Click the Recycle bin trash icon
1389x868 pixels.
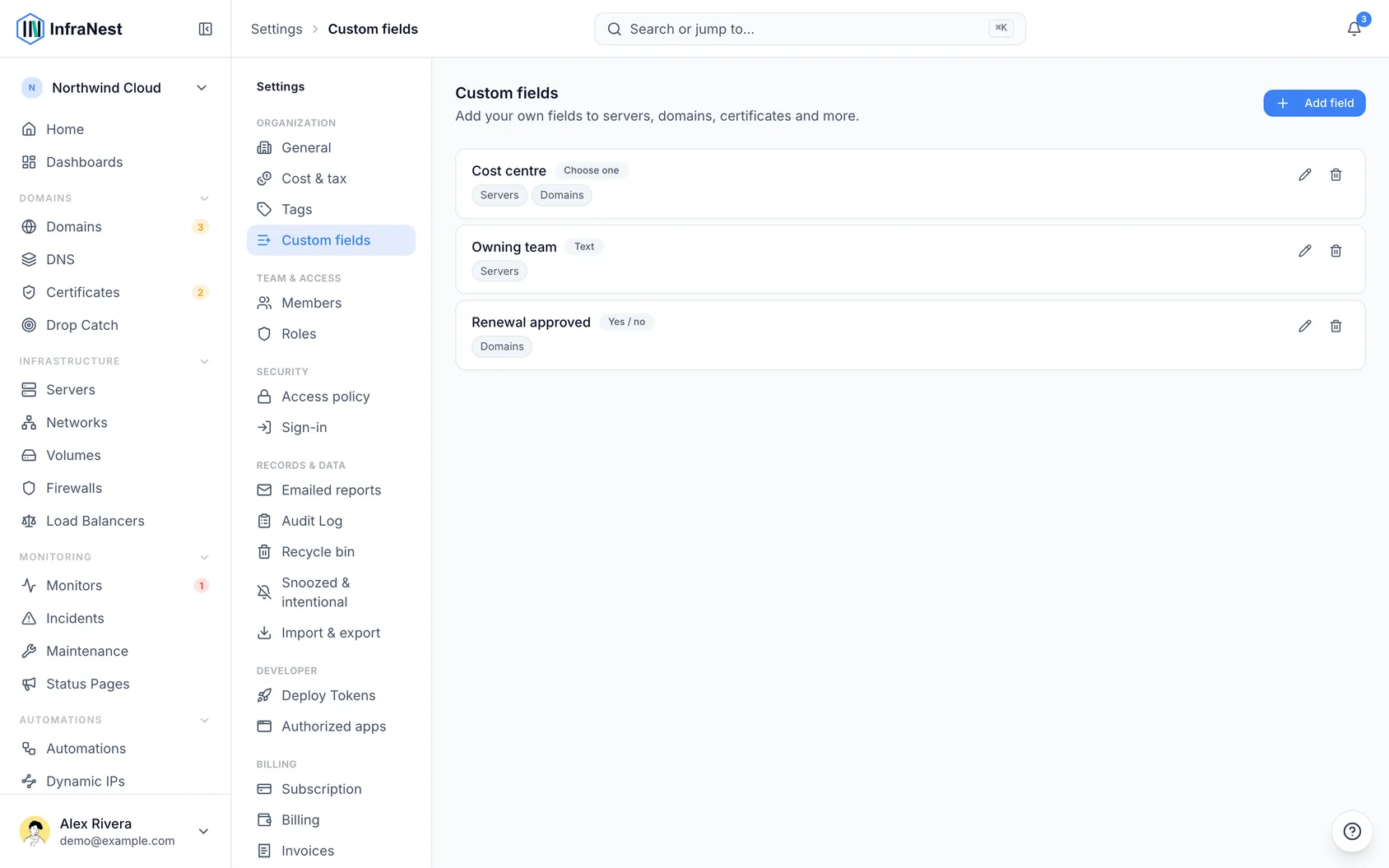click(x=264, y=552)
